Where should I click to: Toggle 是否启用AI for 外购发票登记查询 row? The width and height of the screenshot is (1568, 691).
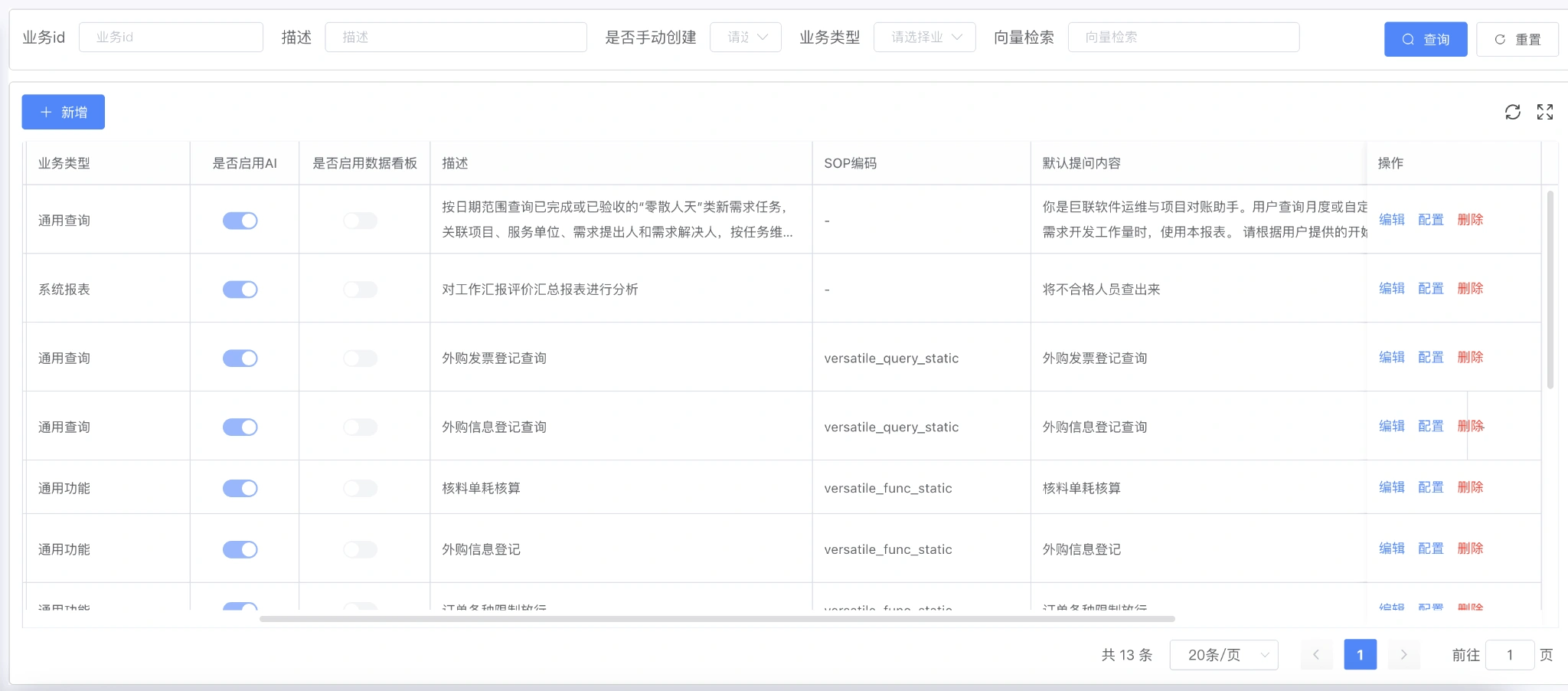coord(240,359)
